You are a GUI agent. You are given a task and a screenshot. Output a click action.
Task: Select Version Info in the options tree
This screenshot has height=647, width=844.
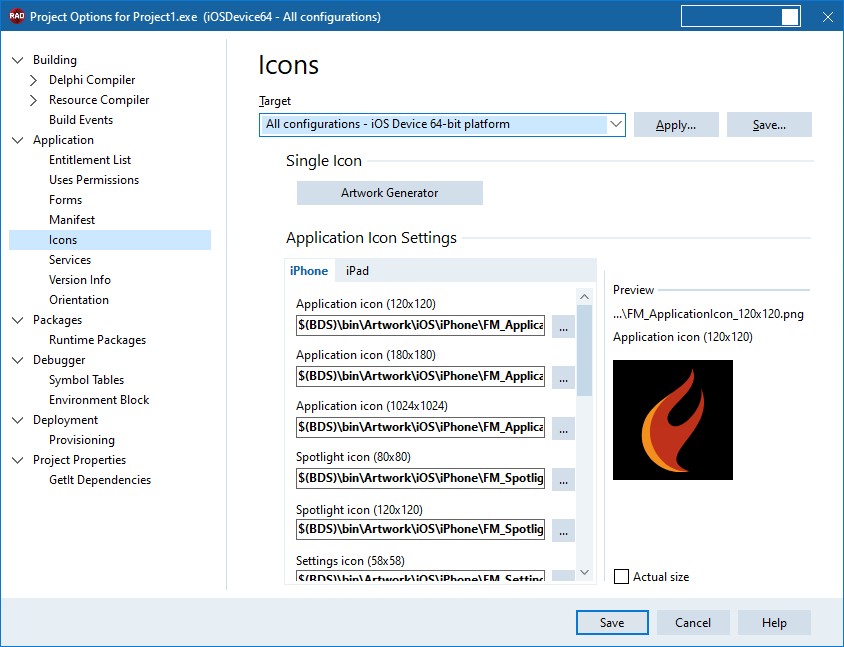(80, 280)
